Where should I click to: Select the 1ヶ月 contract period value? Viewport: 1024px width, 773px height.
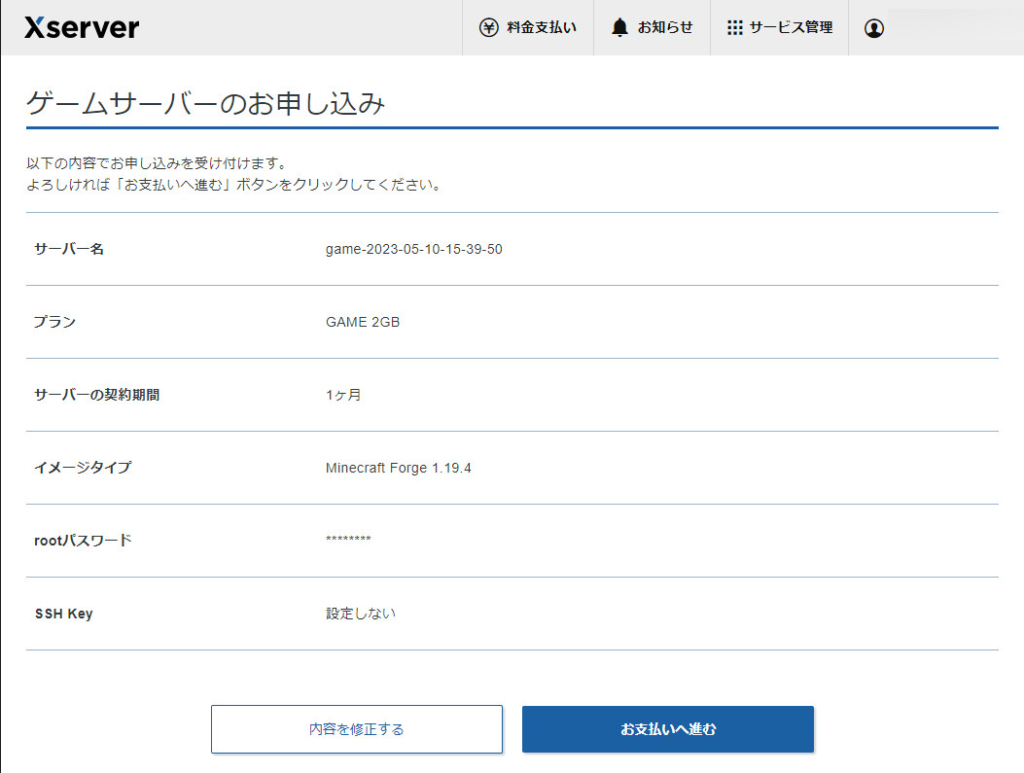pyautogui.click(x=343, y=394)
